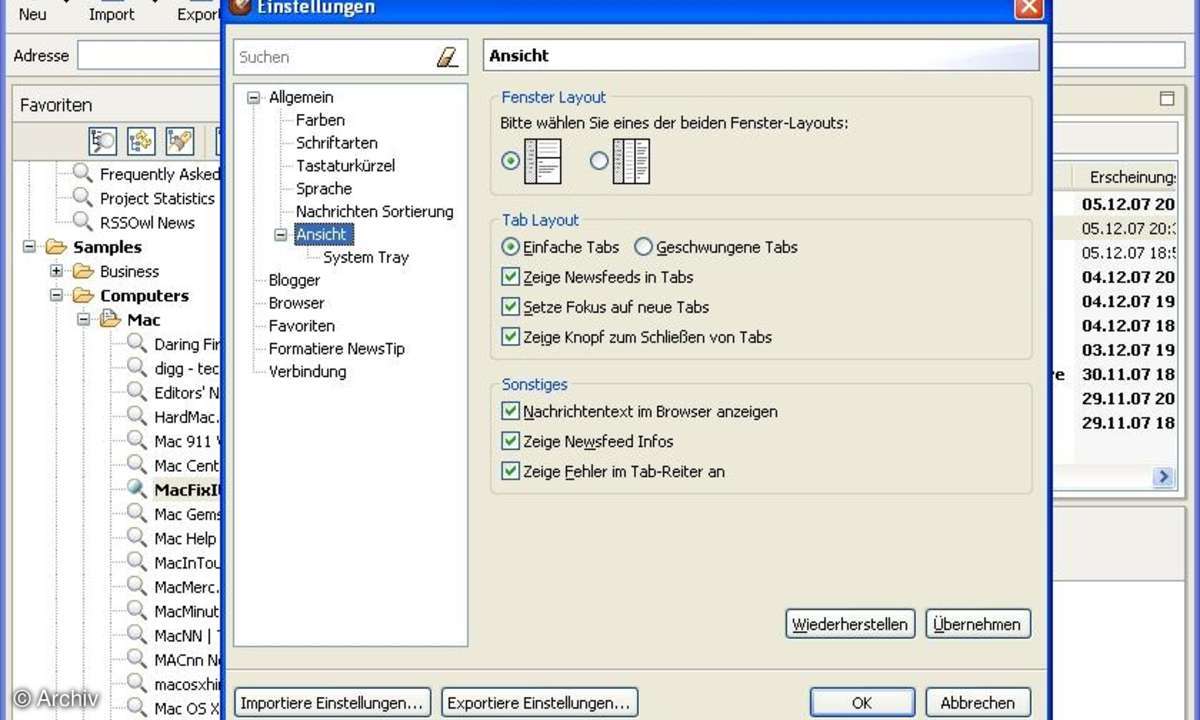
Task: Click magnifier icon beside Mac Gems feed
Action: point(137,514)
